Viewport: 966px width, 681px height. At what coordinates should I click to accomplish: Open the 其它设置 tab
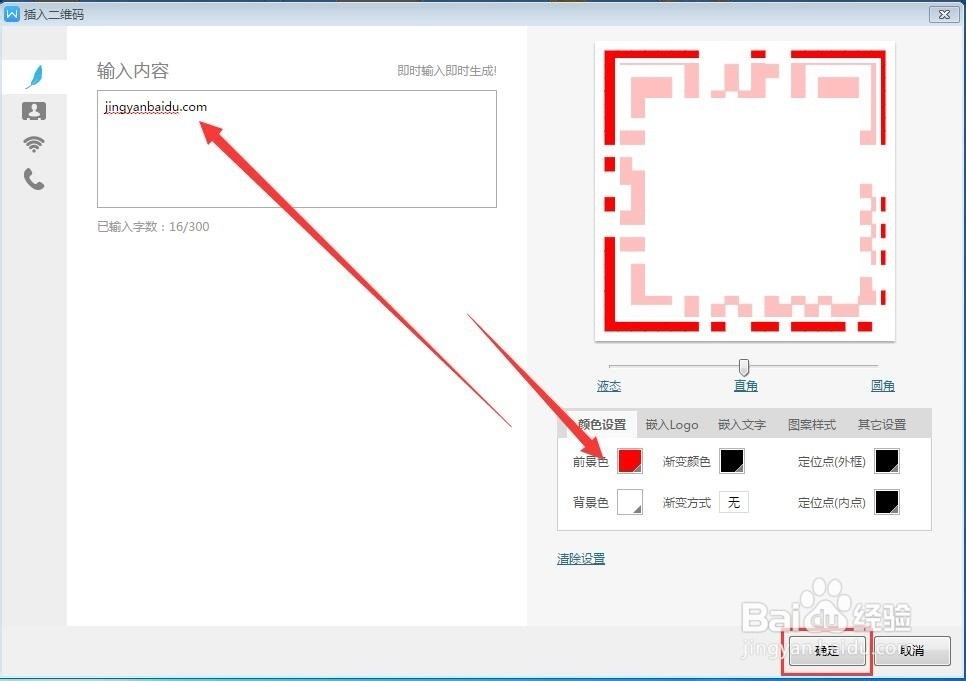pyautogui.click(x=882, y=424)
